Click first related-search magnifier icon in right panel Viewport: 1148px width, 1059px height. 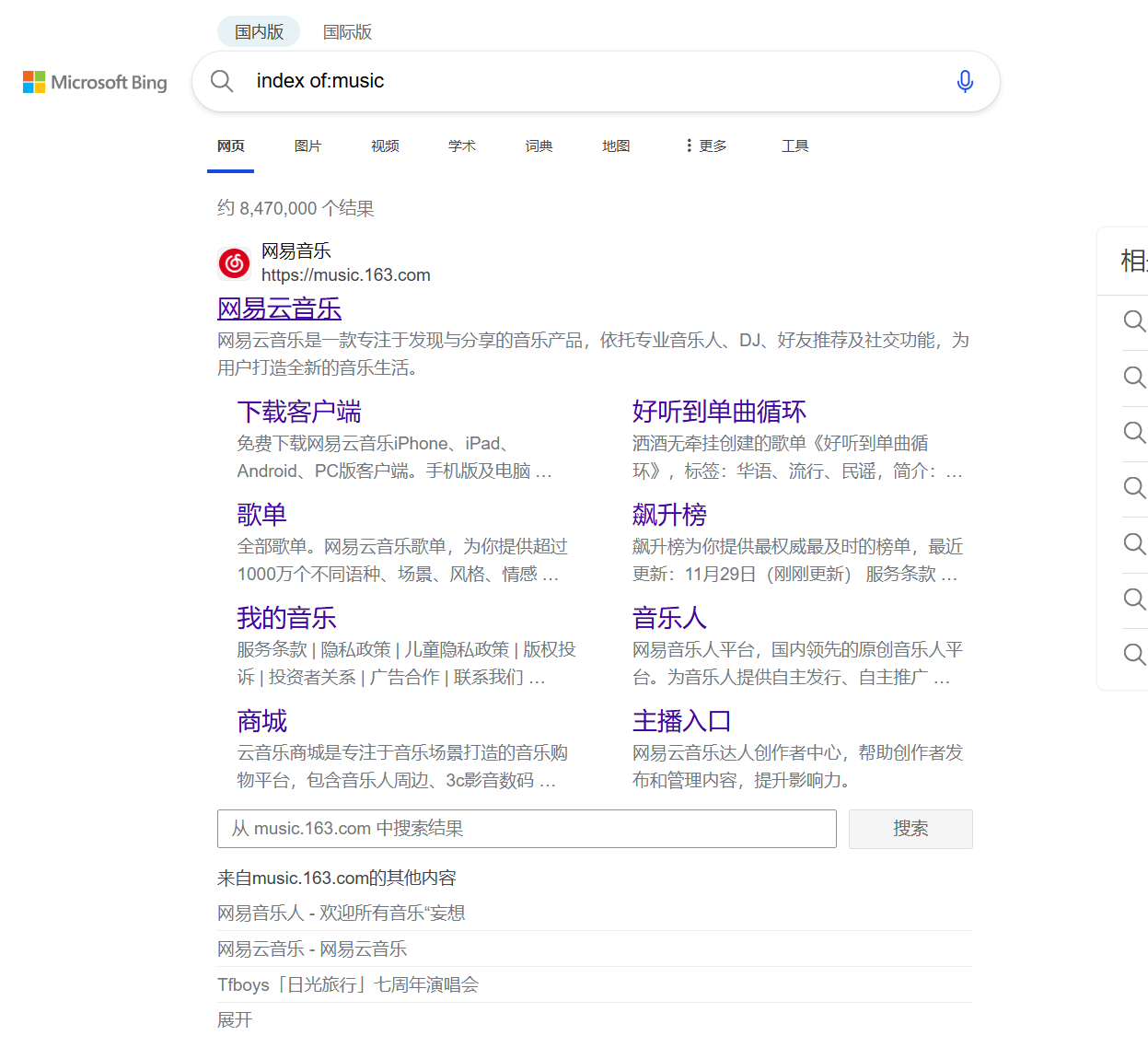1134,321
